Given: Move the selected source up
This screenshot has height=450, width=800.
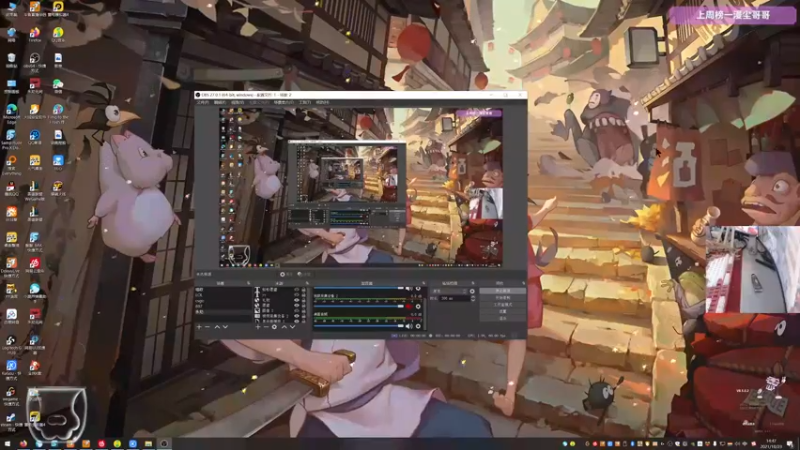Looking at the screenshot, I should 284,327.
